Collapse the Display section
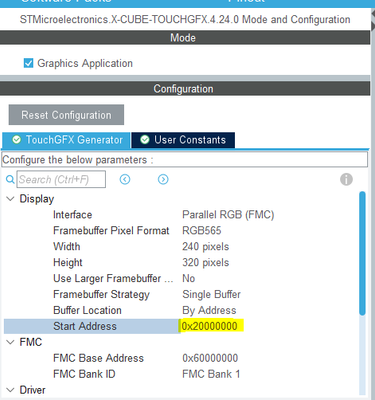Viewport: 375px width, 400px height. (10, 199)
